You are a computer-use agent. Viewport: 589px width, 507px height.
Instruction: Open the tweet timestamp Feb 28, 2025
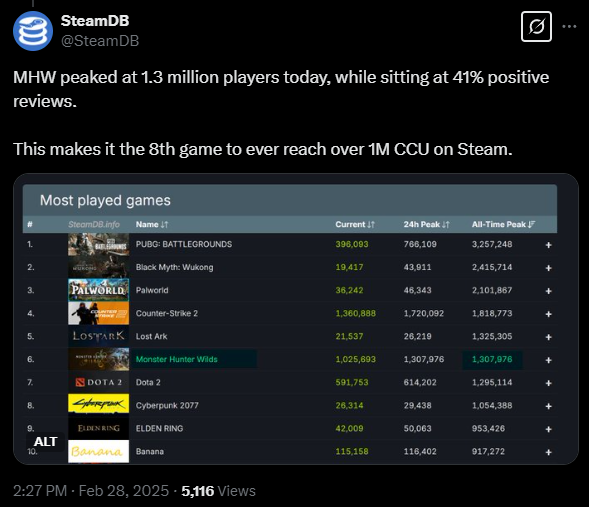[91, 490]
